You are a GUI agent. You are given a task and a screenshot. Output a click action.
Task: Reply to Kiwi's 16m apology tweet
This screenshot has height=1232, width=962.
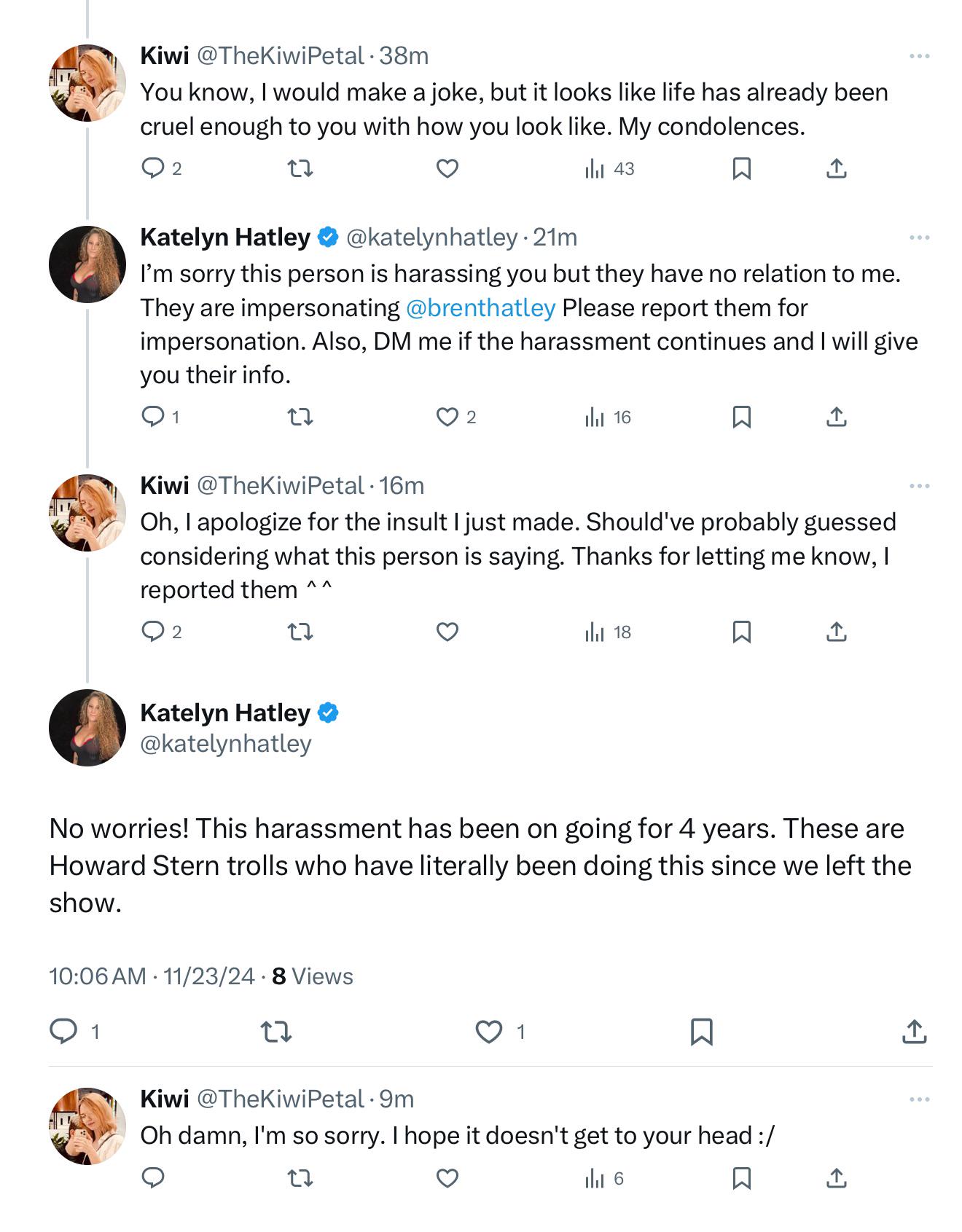[153, 632]
